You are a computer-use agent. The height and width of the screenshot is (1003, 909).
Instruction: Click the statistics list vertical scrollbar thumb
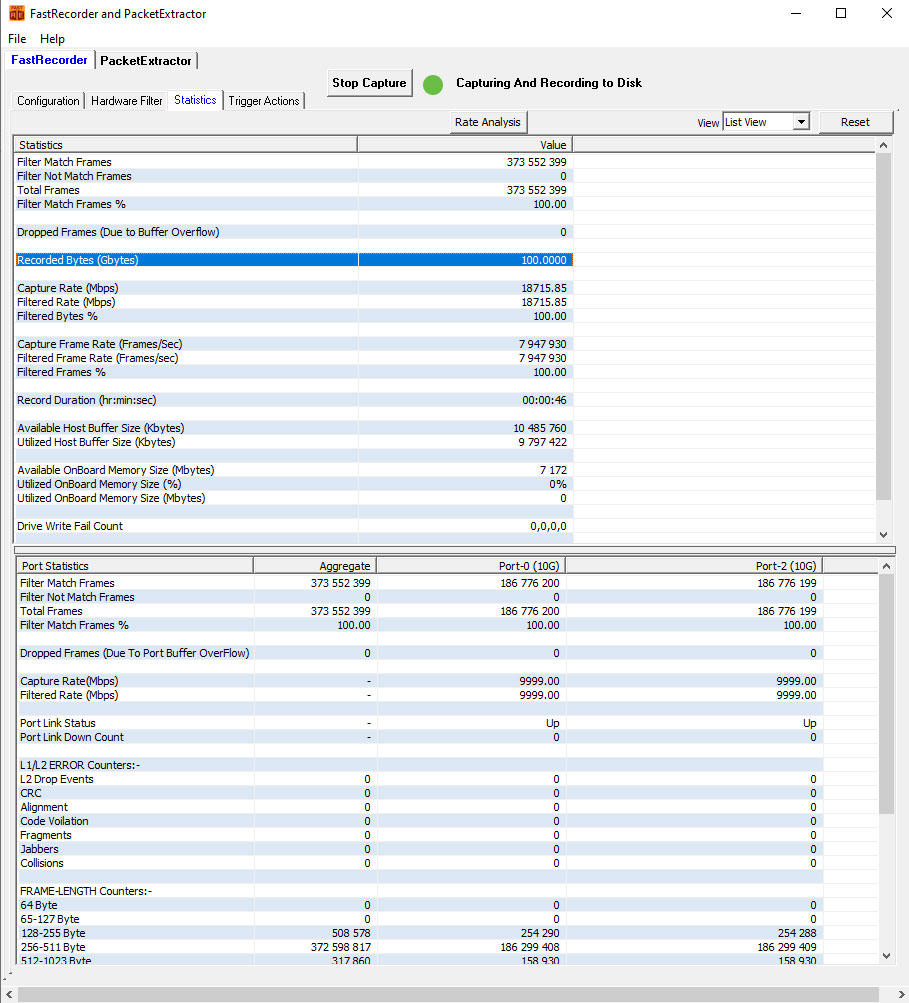883,326
